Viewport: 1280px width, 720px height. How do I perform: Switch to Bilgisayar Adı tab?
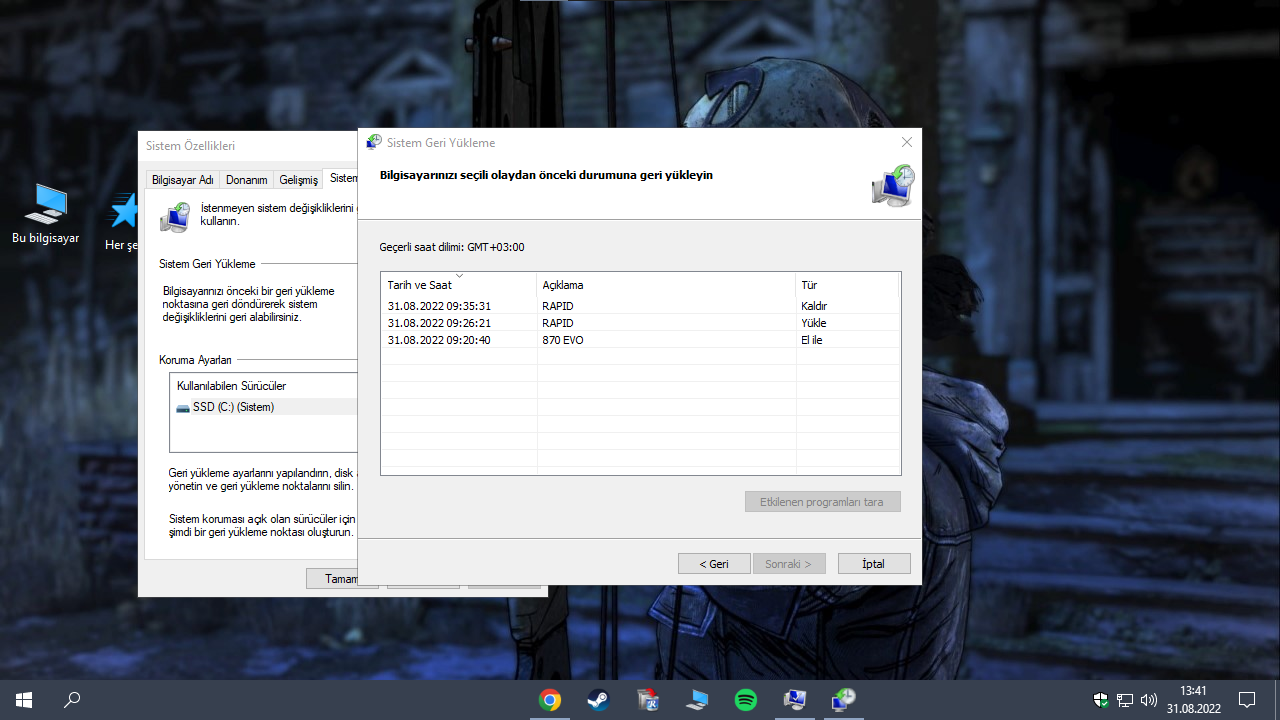click(183, 180)
